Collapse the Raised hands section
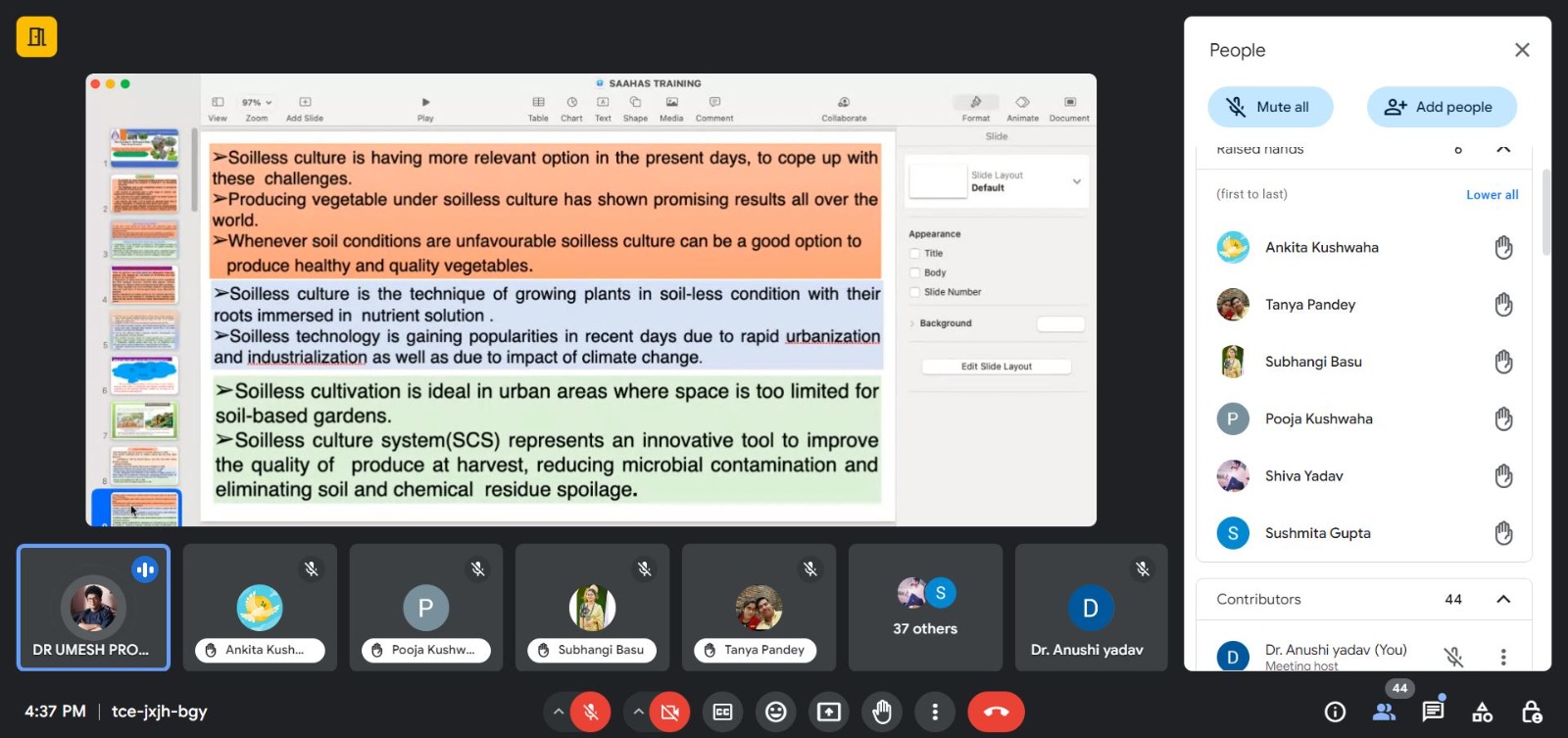Screen dimensions: 1568x738 [1502, 150]
